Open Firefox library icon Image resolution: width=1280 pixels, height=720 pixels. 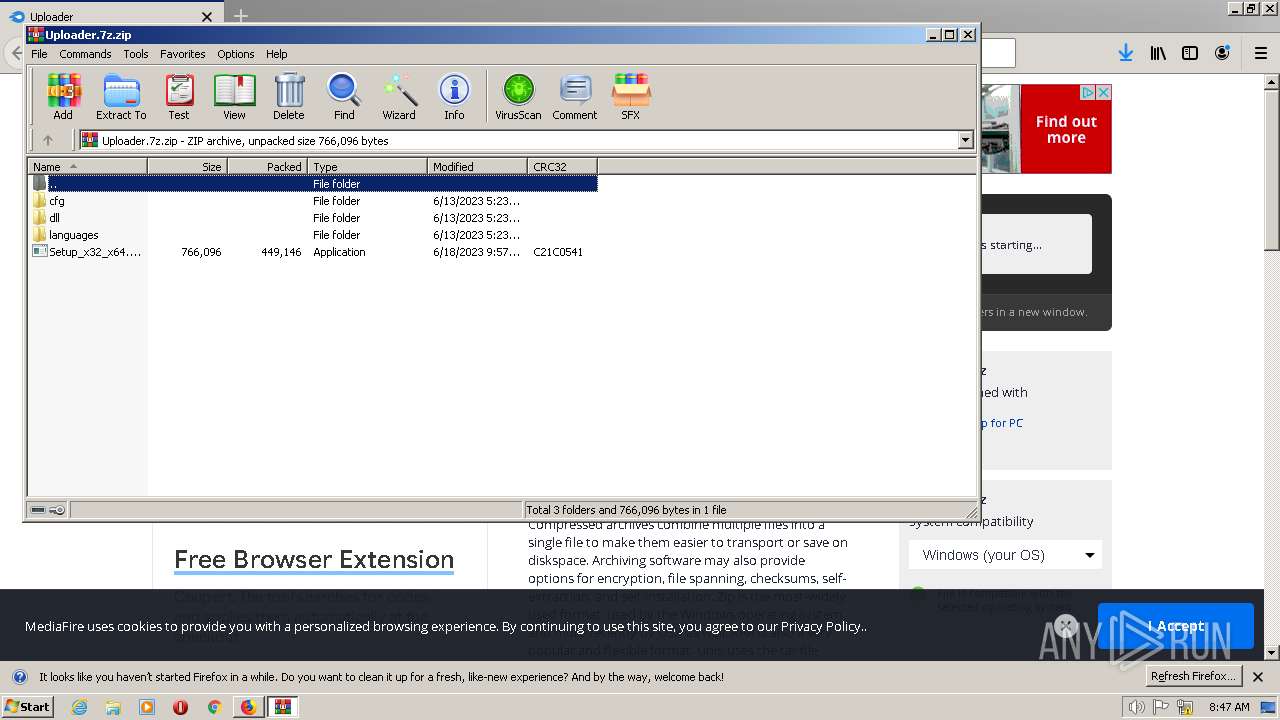[1158, 53]
